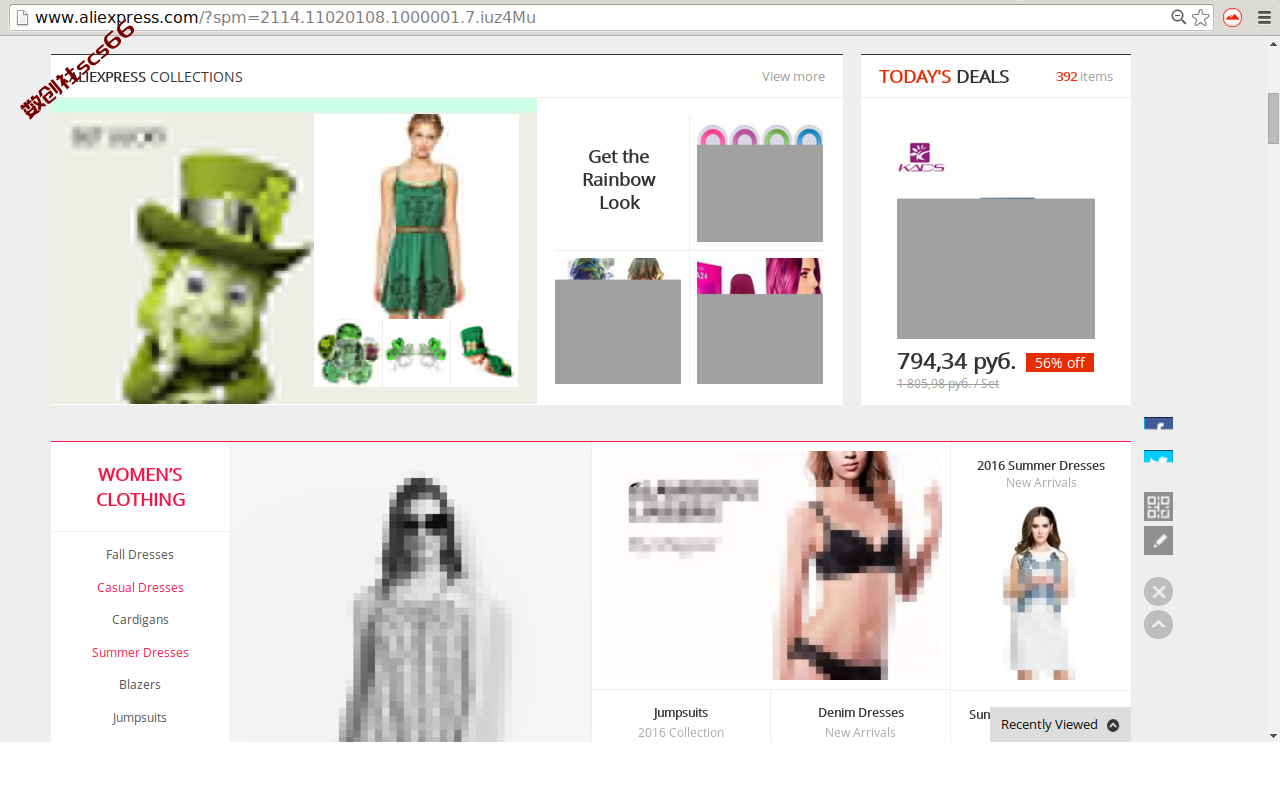Click the struck-through 1 805,98 руб. price
This screenshot has width=1280, height=800.
948,384
